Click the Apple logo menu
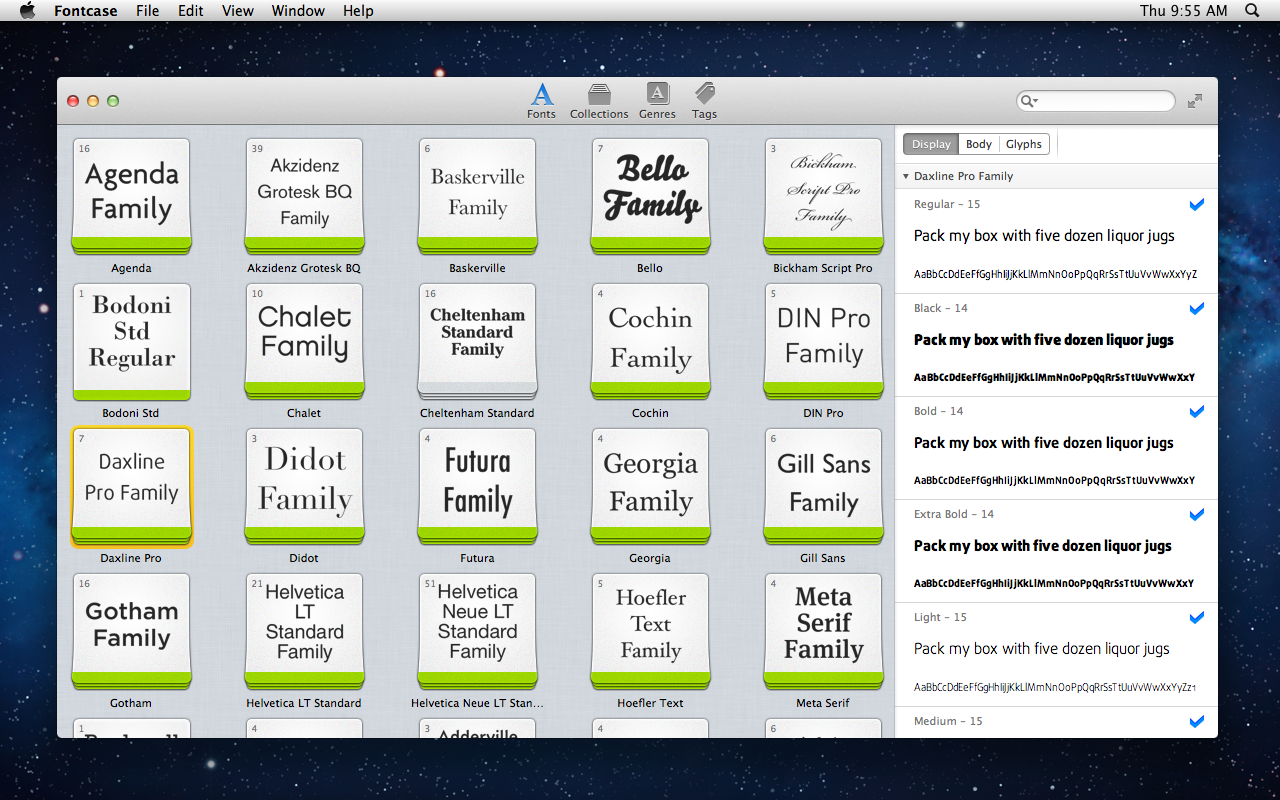 pos(27,11)
